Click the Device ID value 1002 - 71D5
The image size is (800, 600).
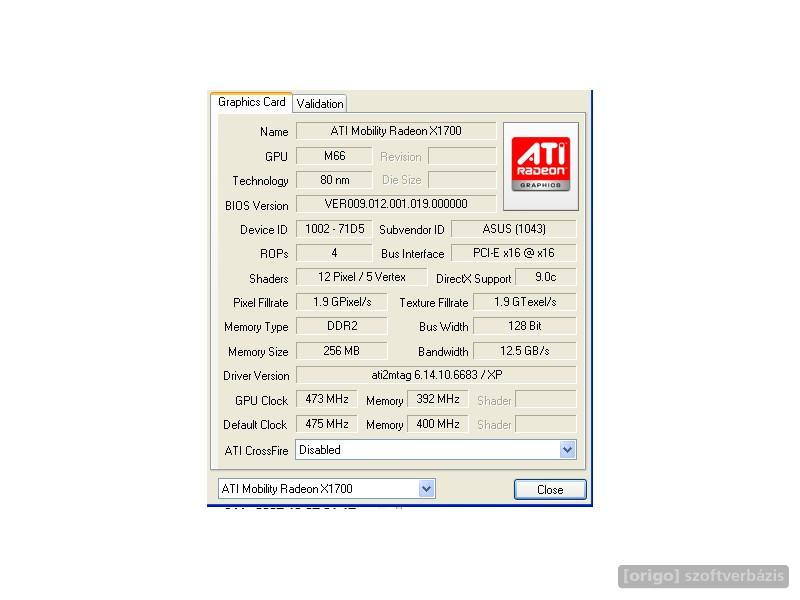(334, 229)
